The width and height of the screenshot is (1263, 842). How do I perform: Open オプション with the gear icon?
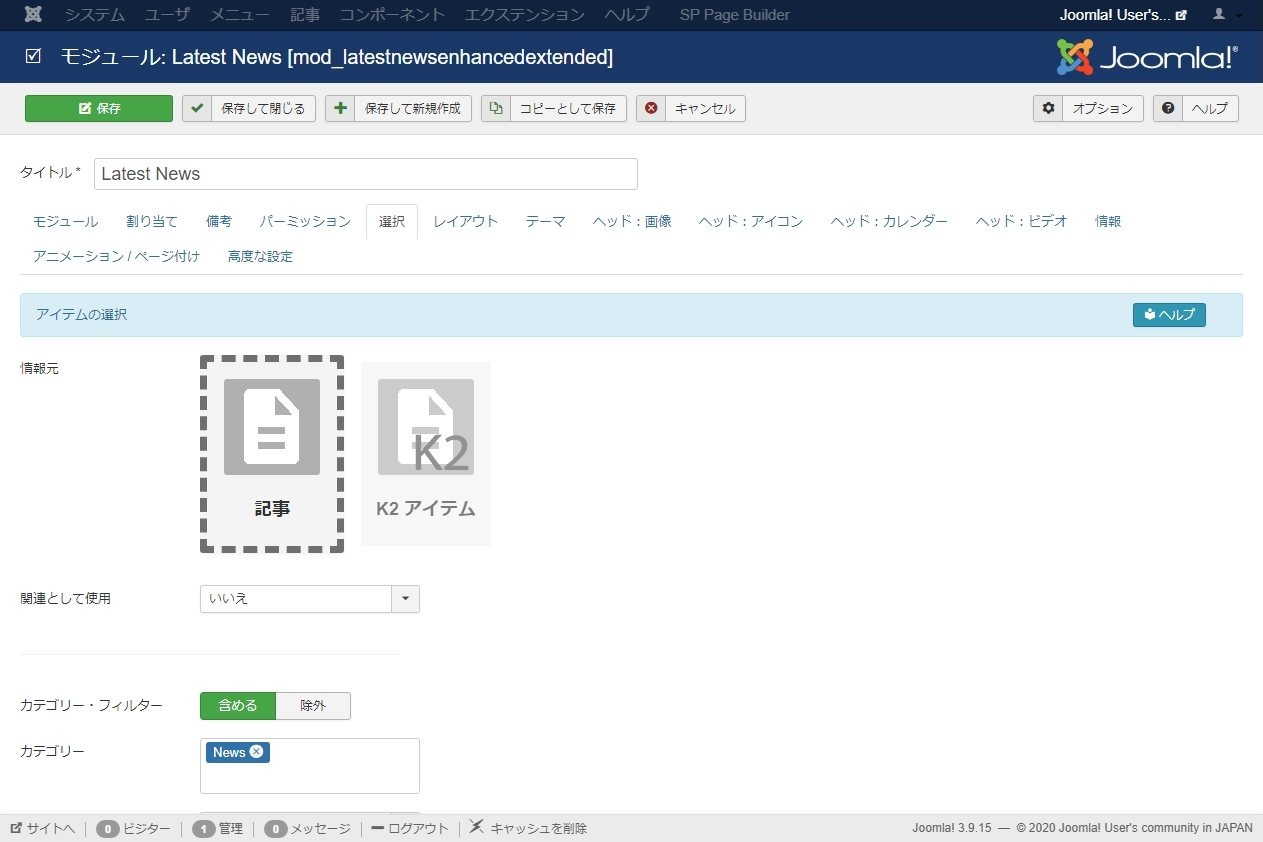pyautogui.click(x=1088, y=108)
